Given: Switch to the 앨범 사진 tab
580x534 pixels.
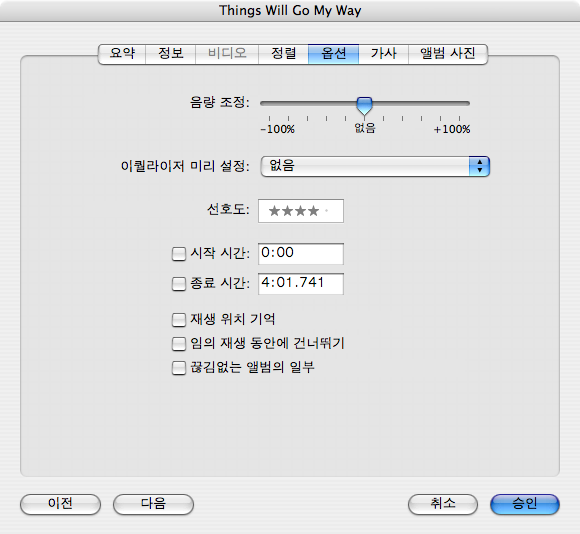Looking at the screenshot, I should coord(448,54).
